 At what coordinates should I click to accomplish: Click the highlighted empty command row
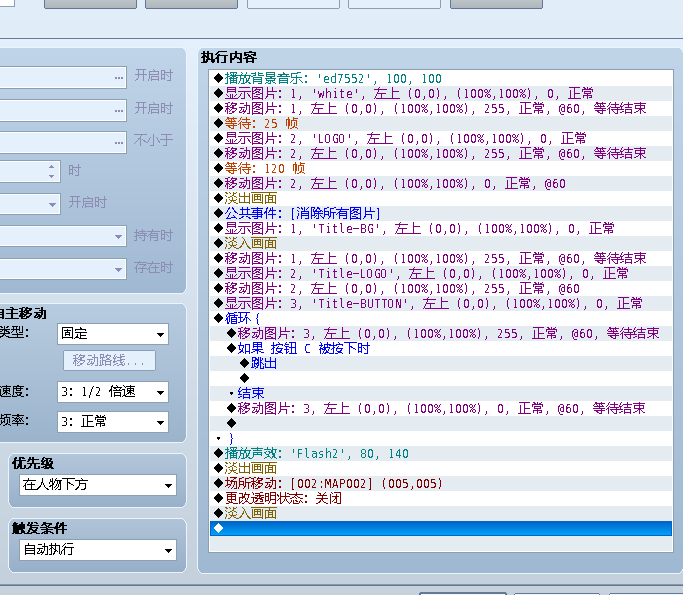tap(441, 528)
